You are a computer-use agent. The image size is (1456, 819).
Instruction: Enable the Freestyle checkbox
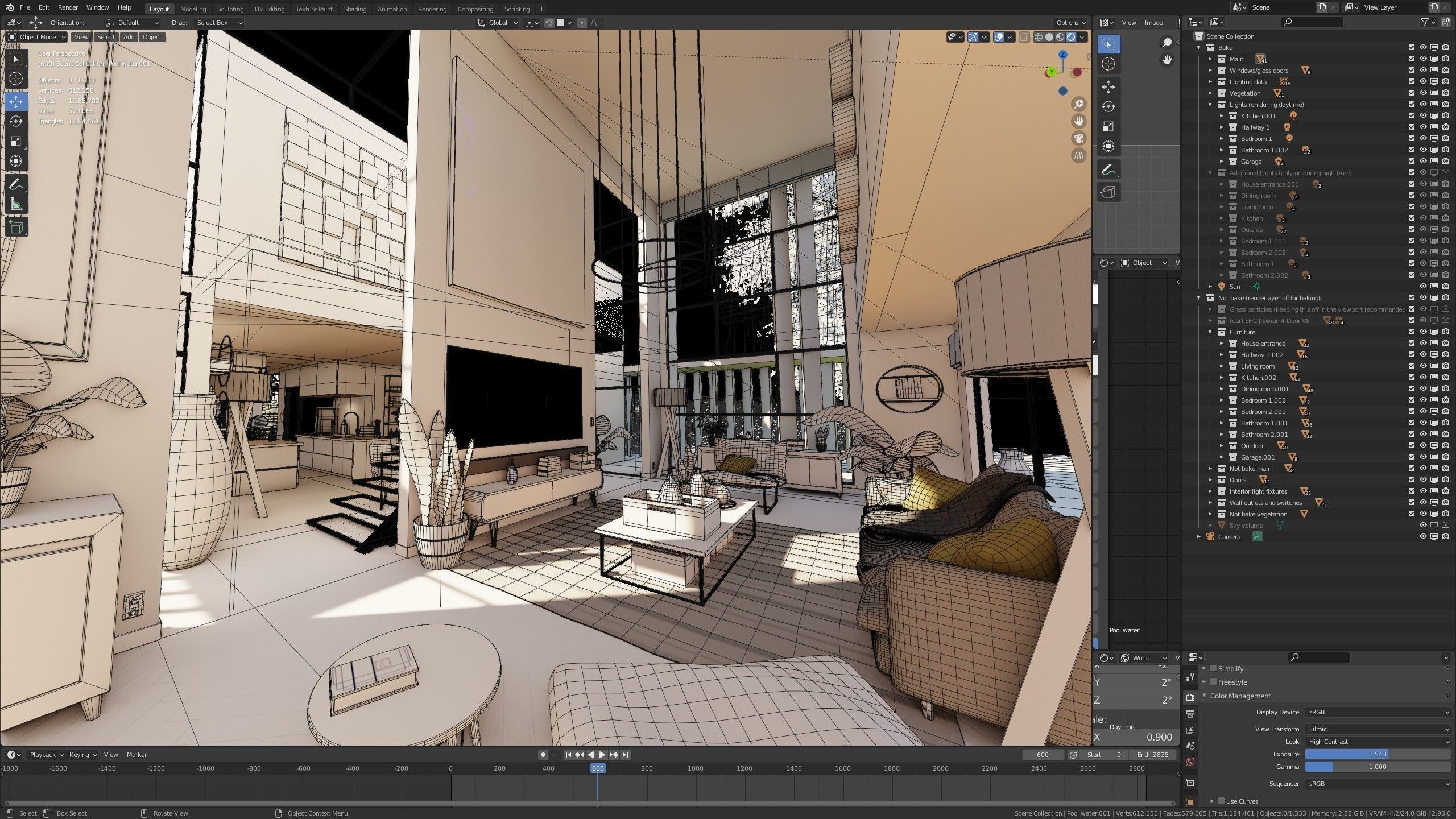[1213, 682]
